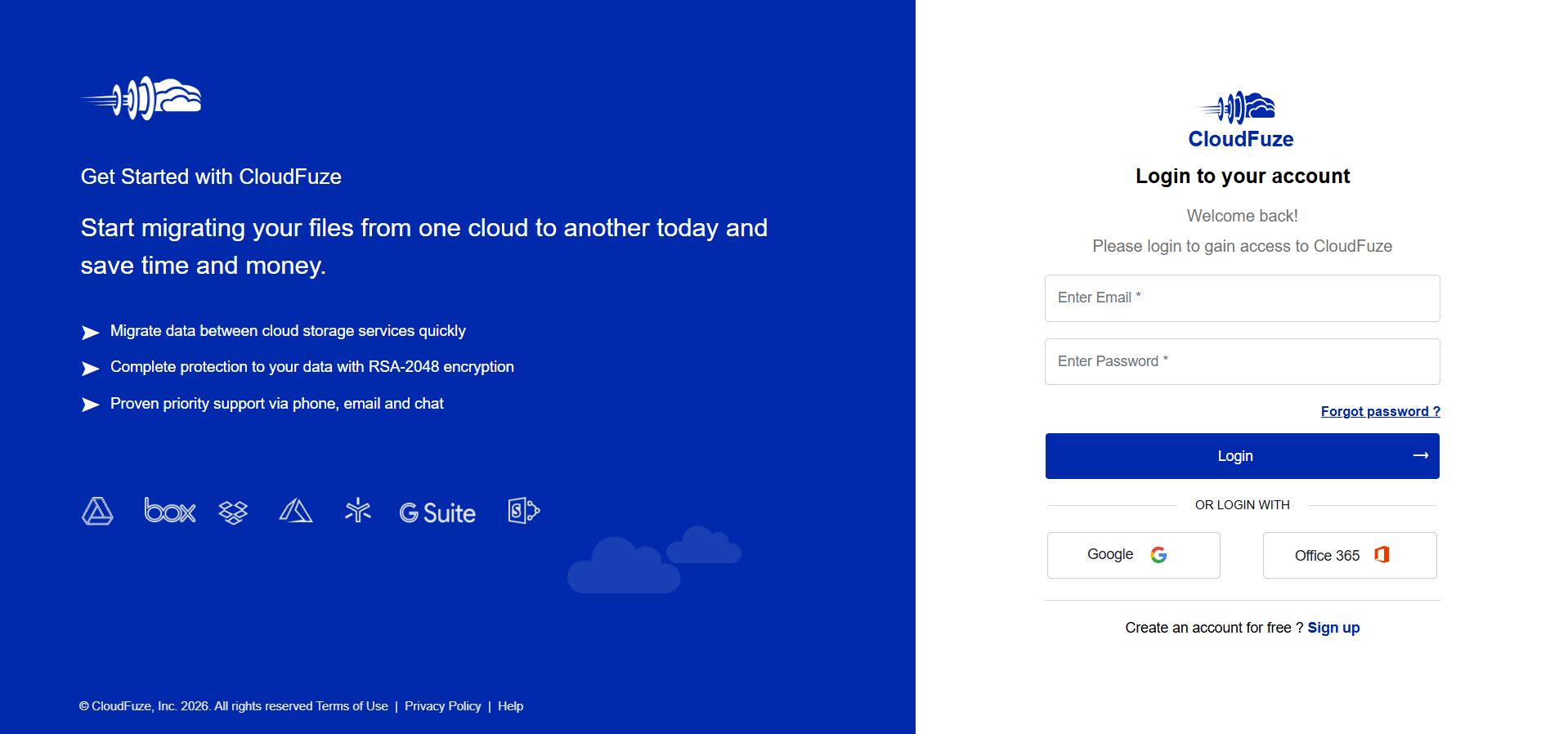Click "OR LOGIN WITH" label
The width and height of the screenshot is (1568, 734).
(1242, 505)
